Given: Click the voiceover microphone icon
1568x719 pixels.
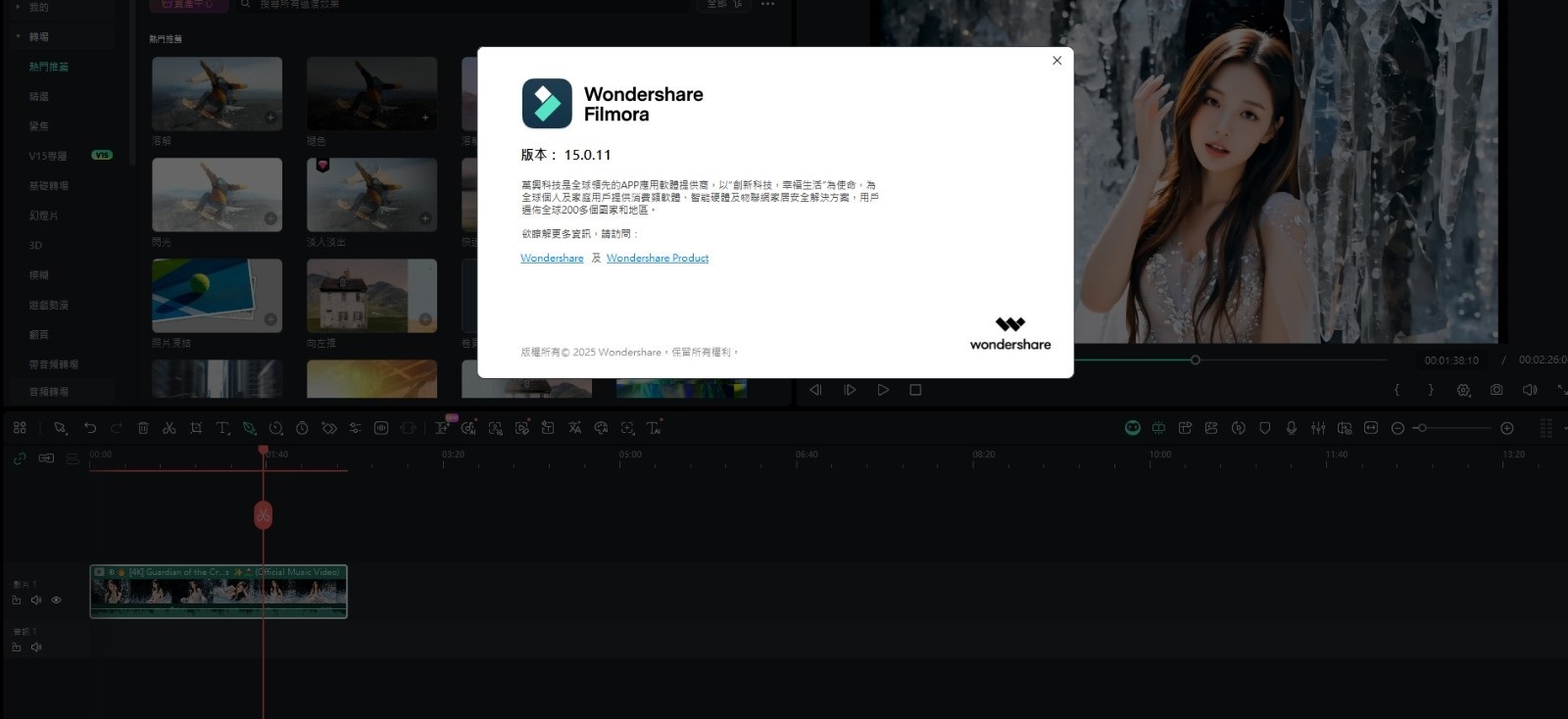Looking at the screenshot, I should tap(1292, 428).
